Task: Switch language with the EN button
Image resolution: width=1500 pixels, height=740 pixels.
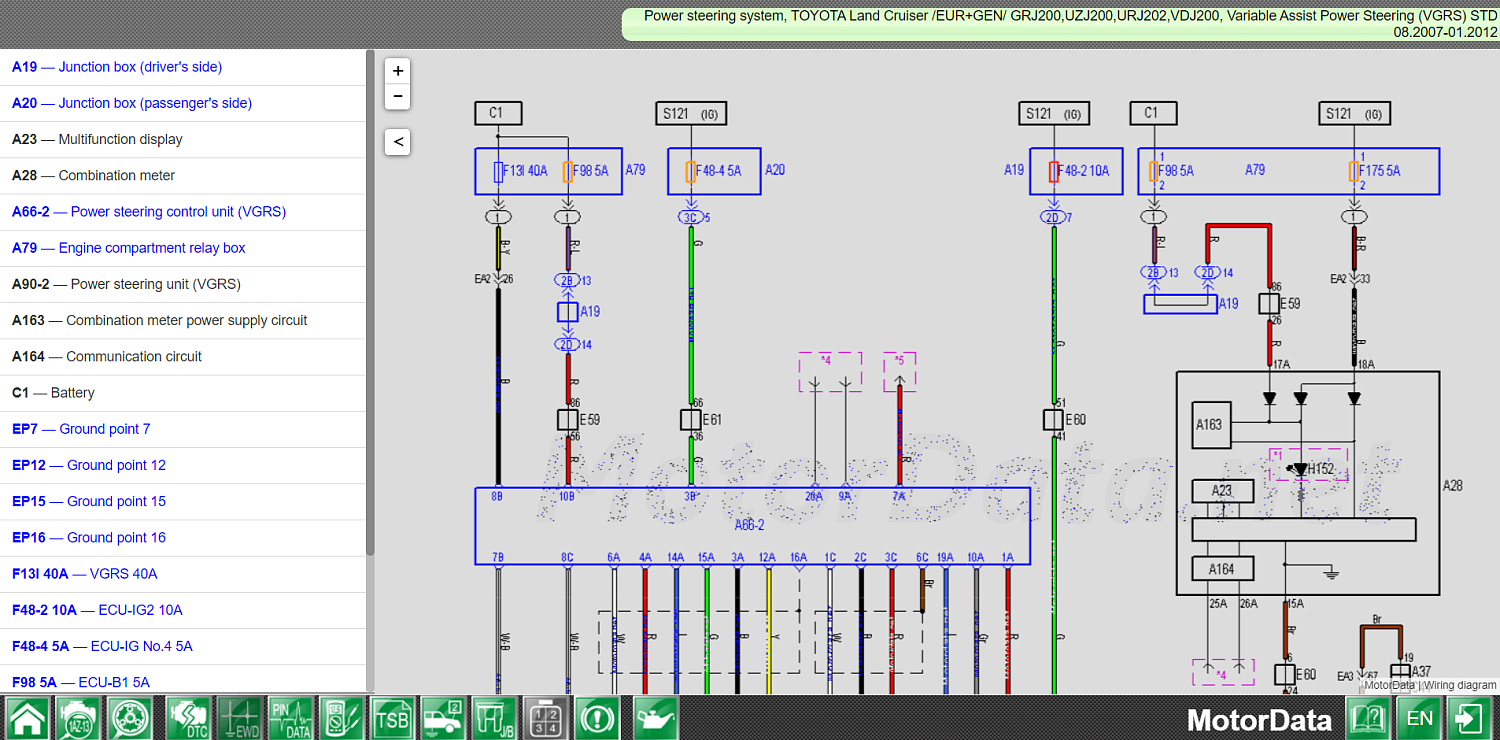Action: tap(1419, 718)
